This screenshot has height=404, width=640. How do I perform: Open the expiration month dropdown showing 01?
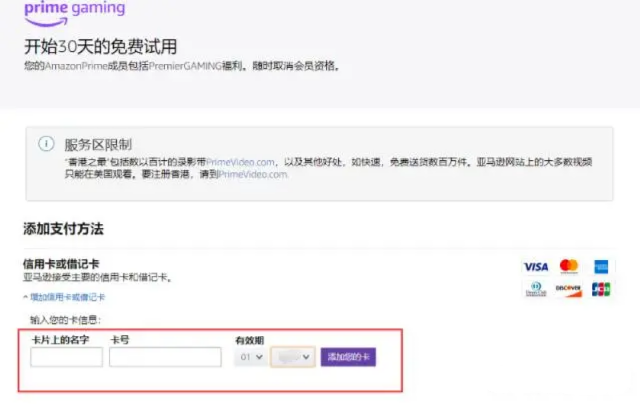coord(249,356)
